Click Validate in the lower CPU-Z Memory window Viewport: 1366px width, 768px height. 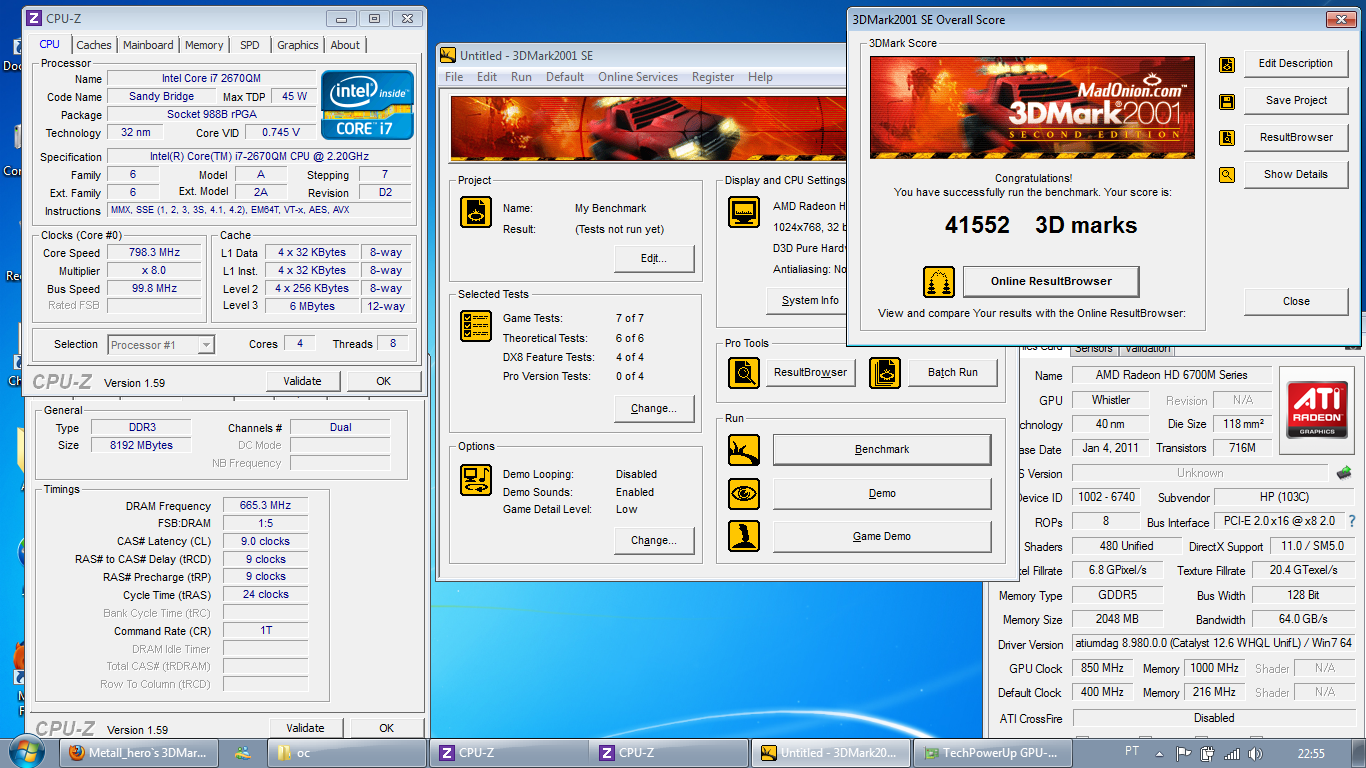click(x=305, y=728)
